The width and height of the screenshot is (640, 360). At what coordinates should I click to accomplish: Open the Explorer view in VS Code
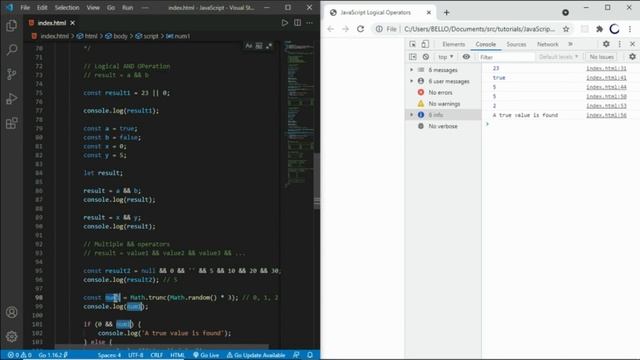[11, 26]
